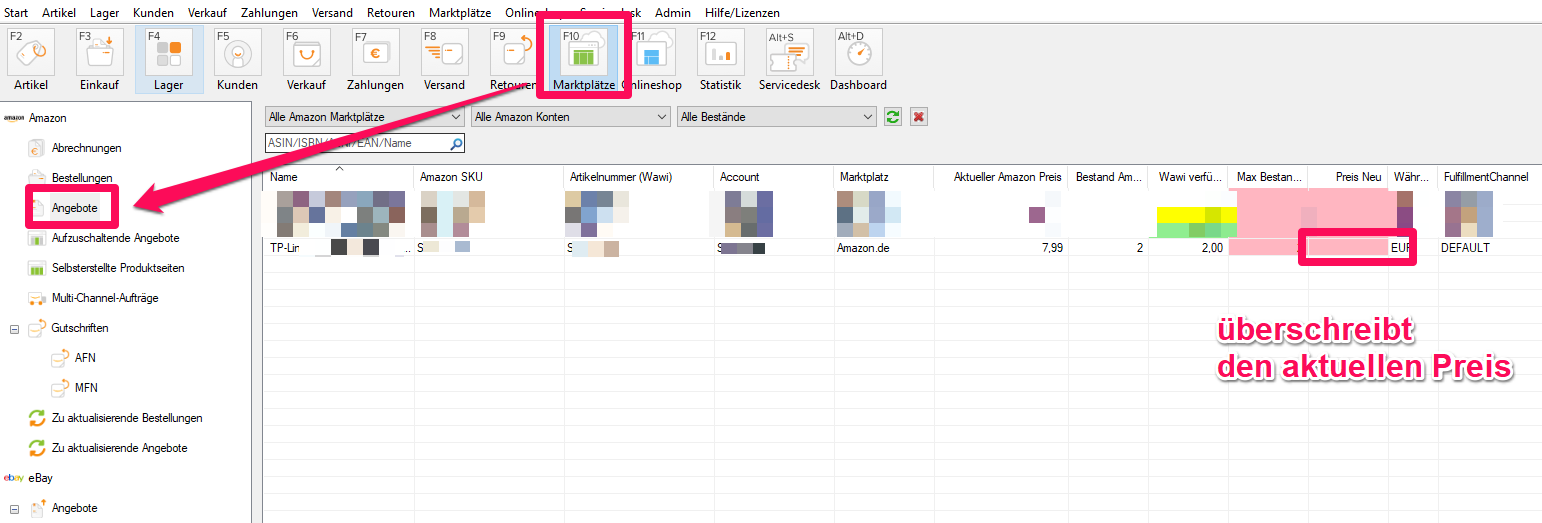Click the green refresh filter icon
Viewport: 1542px width, 523px height.
(894, 117)
